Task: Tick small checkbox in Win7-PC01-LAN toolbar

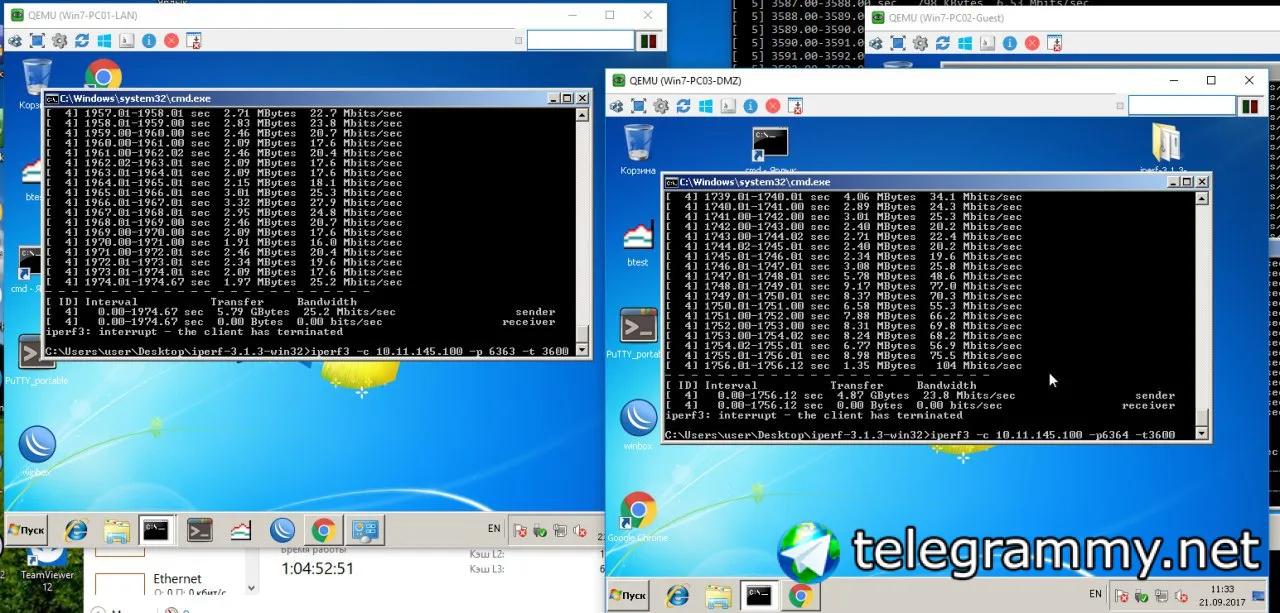Action: pyautogui.click(x=518, y=41)
